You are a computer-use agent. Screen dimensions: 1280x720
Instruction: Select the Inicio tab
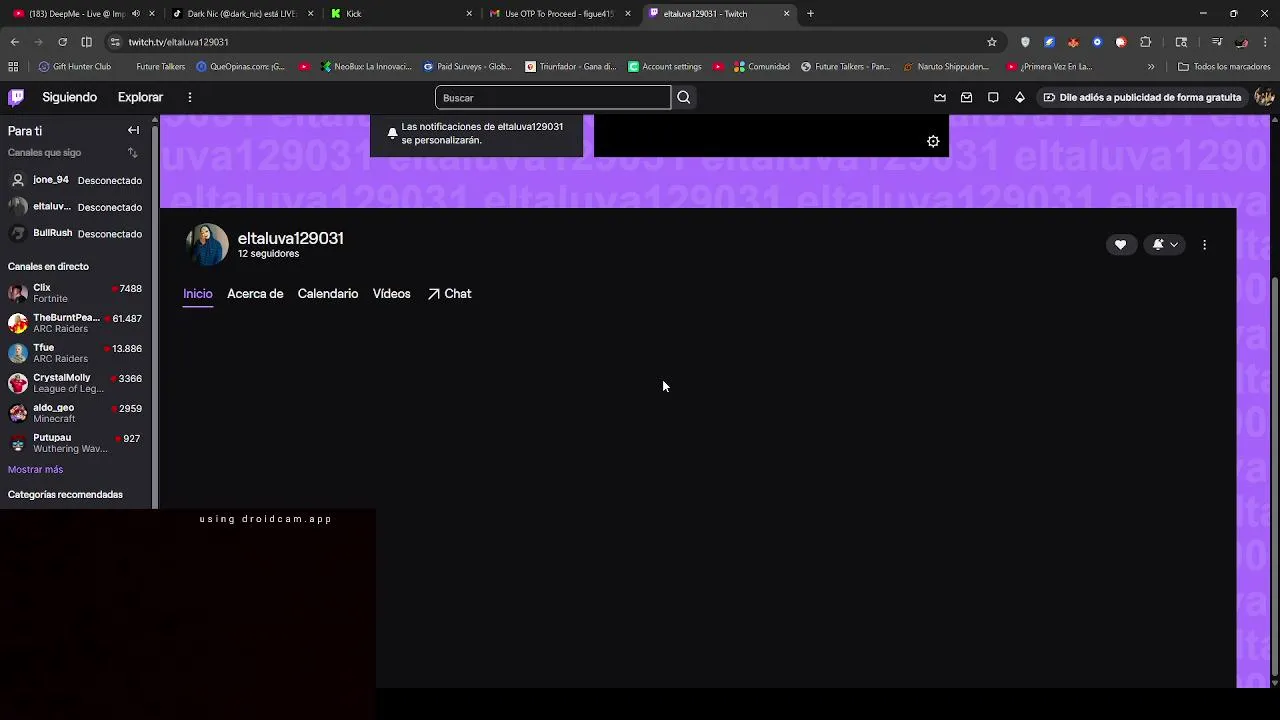pyautogui.click(x=198, y=294)
